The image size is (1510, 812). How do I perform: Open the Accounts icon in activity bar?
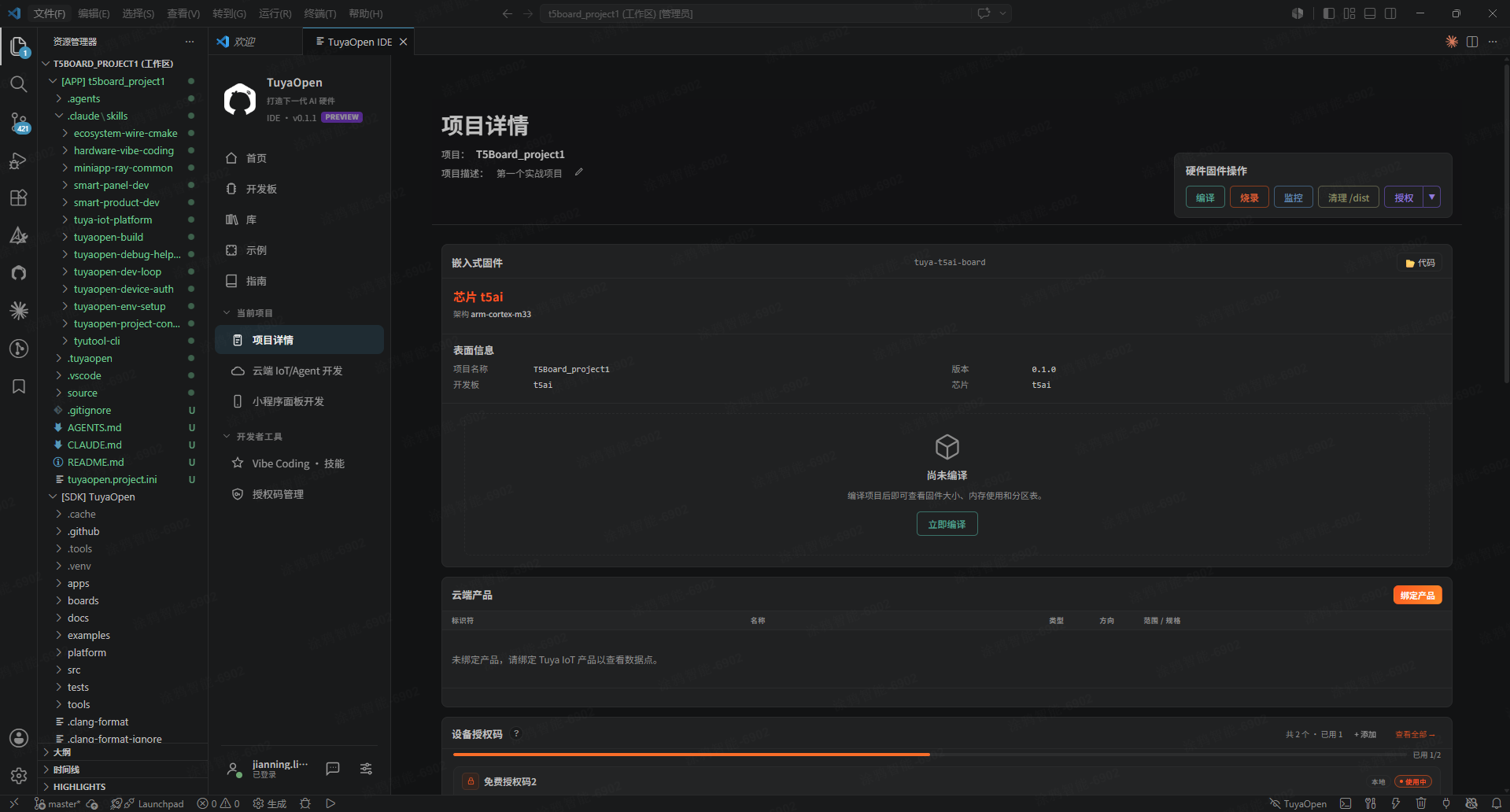(19, 738)
